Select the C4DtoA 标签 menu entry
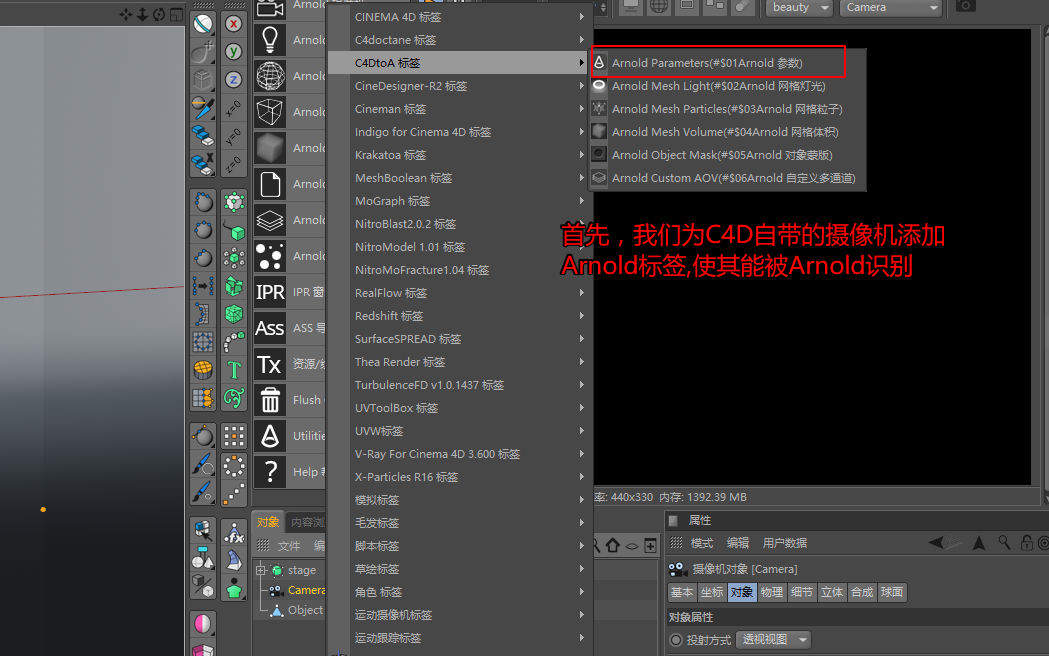Screen dimensions: 1049x656 [460, 63]
